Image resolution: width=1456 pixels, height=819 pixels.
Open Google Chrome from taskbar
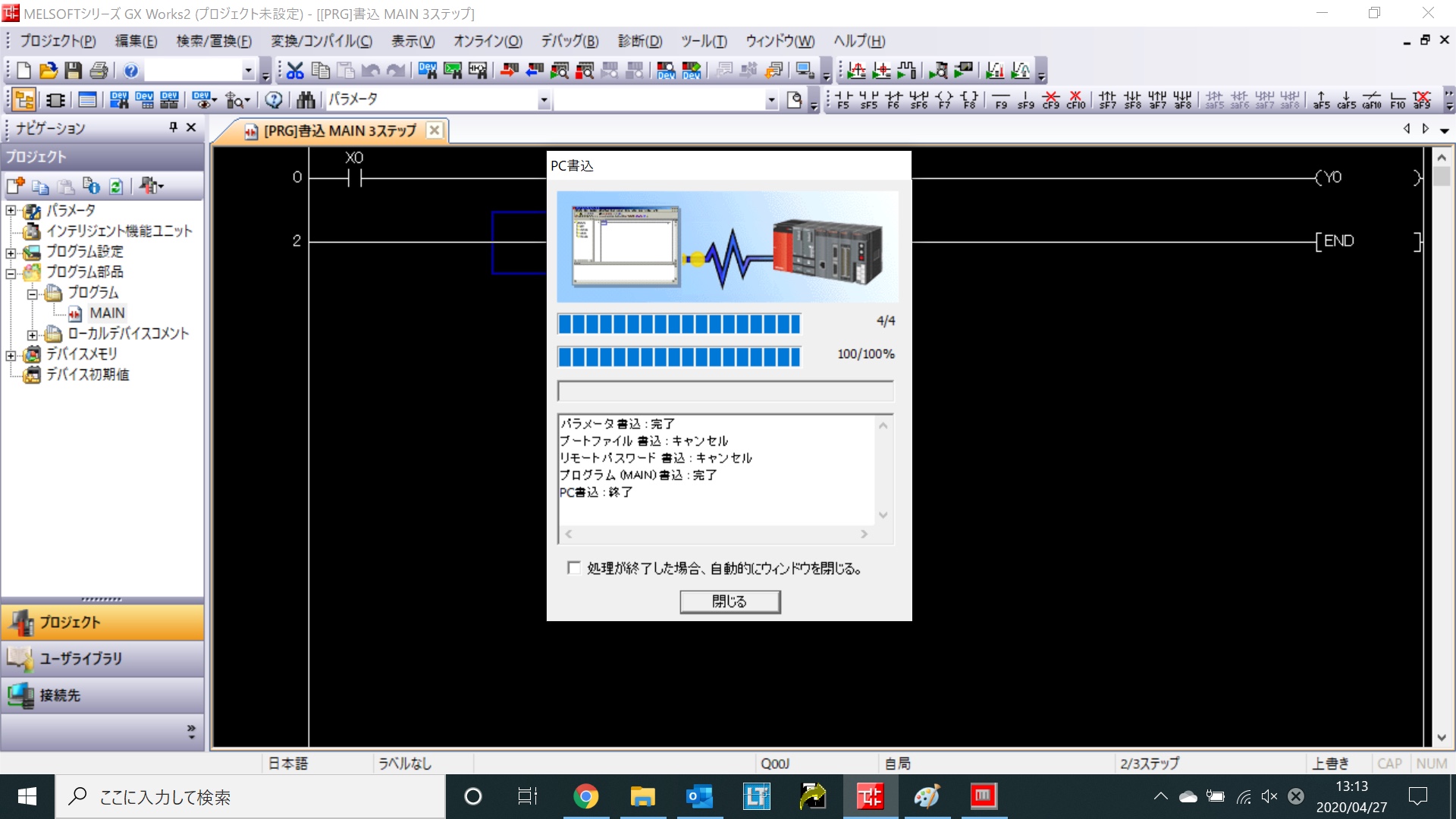coord(585,796)
